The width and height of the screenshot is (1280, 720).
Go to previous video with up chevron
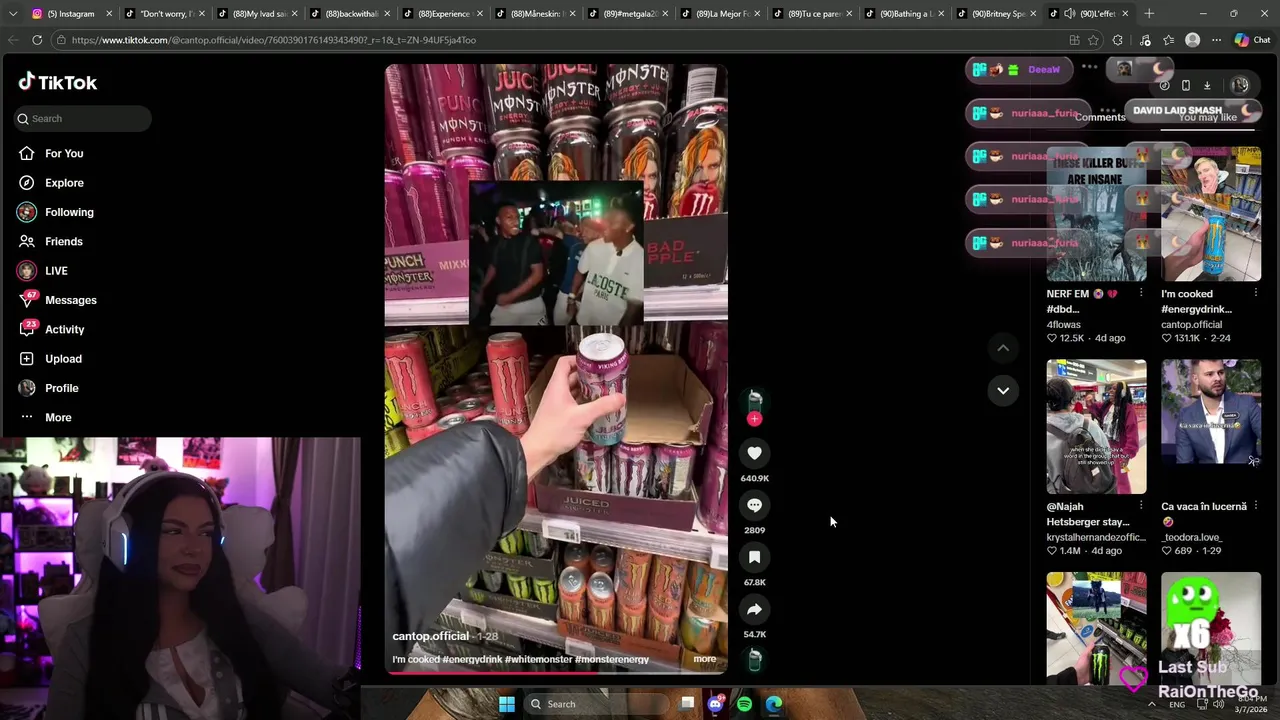[x=1003, y=348]
